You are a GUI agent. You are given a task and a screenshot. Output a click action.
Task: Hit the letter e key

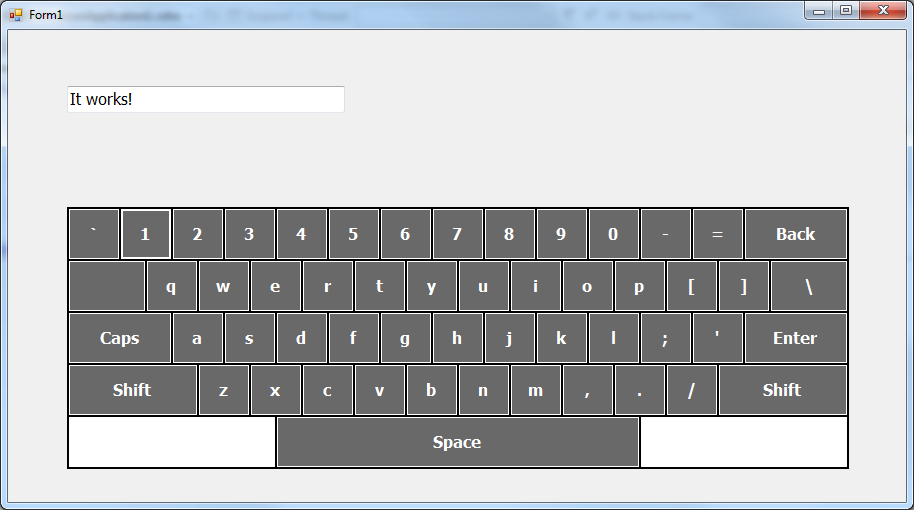coord(276,286)
